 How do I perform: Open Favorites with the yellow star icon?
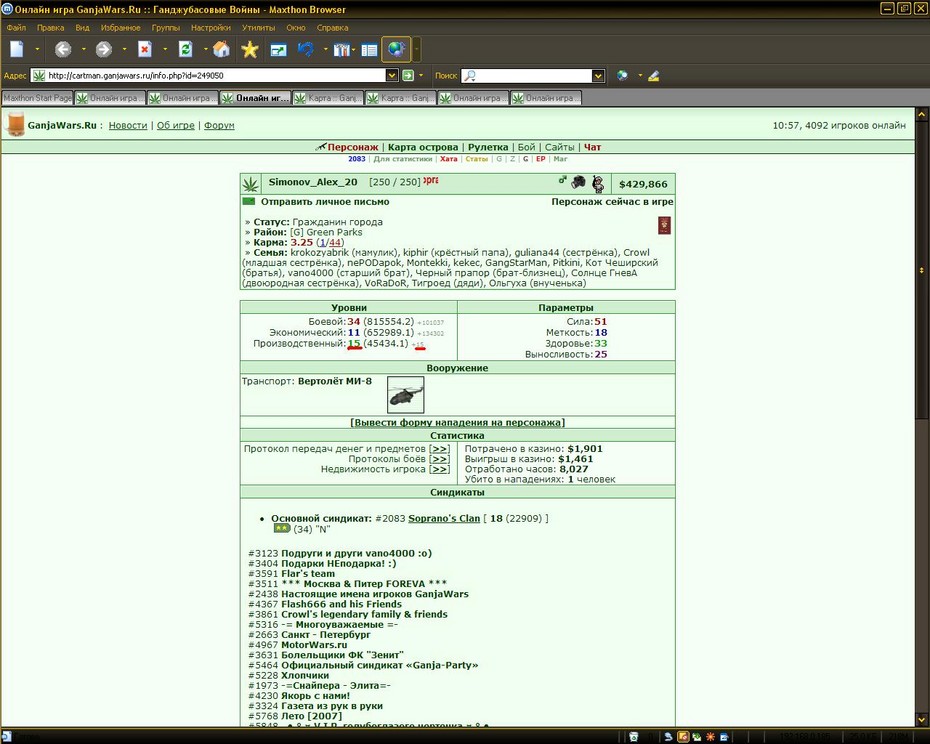click(x=250, y=50)
